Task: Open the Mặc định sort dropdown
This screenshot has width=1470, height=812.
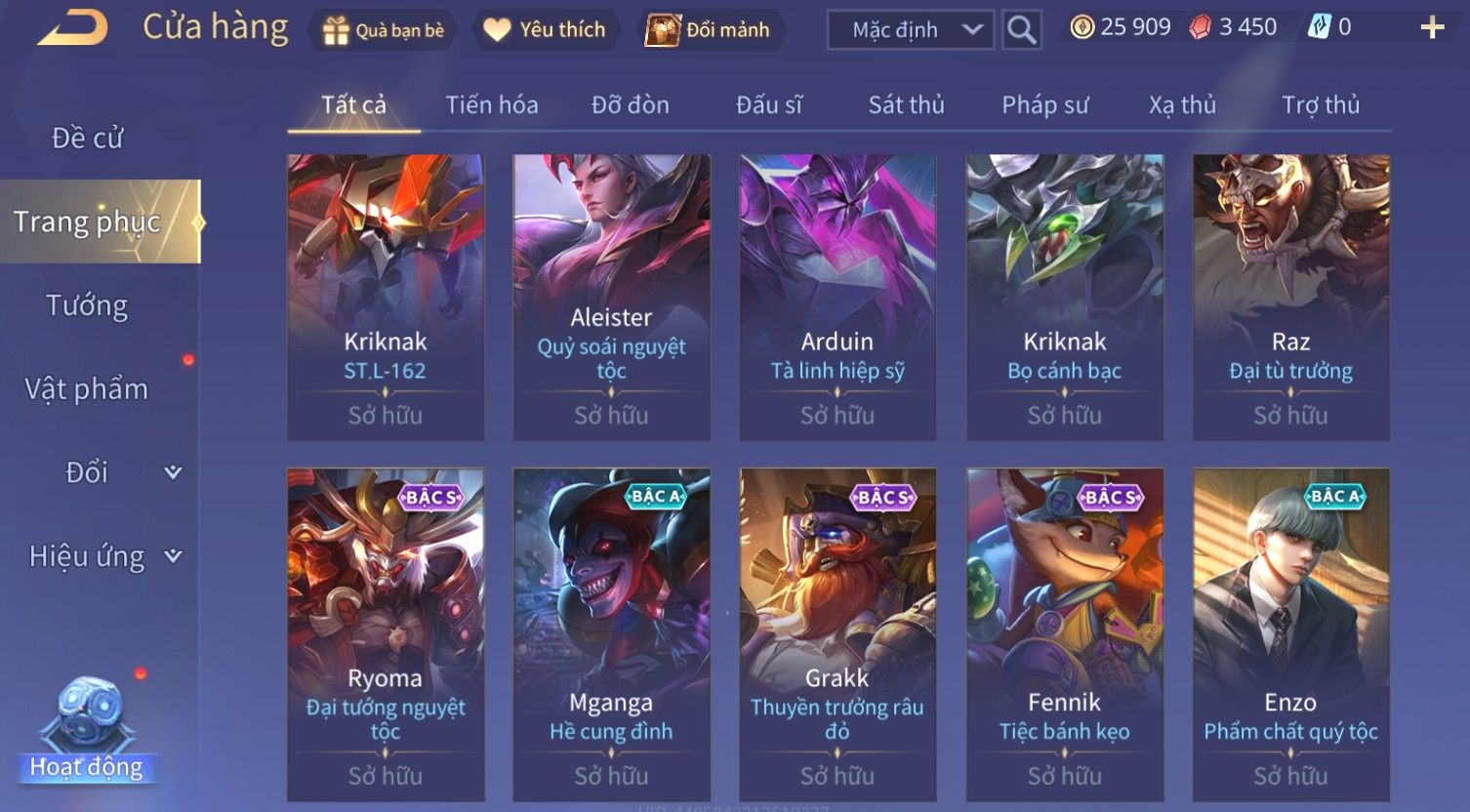Action: click(910, 30)
